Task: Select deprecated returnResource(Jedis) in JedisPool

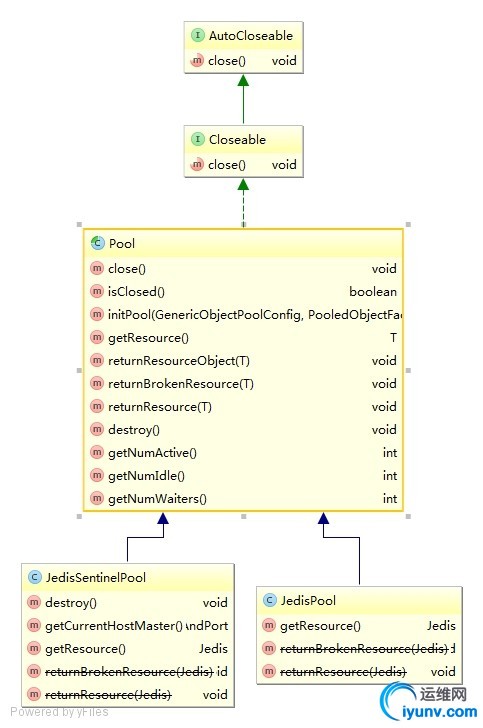Action: tap(343, 672)
